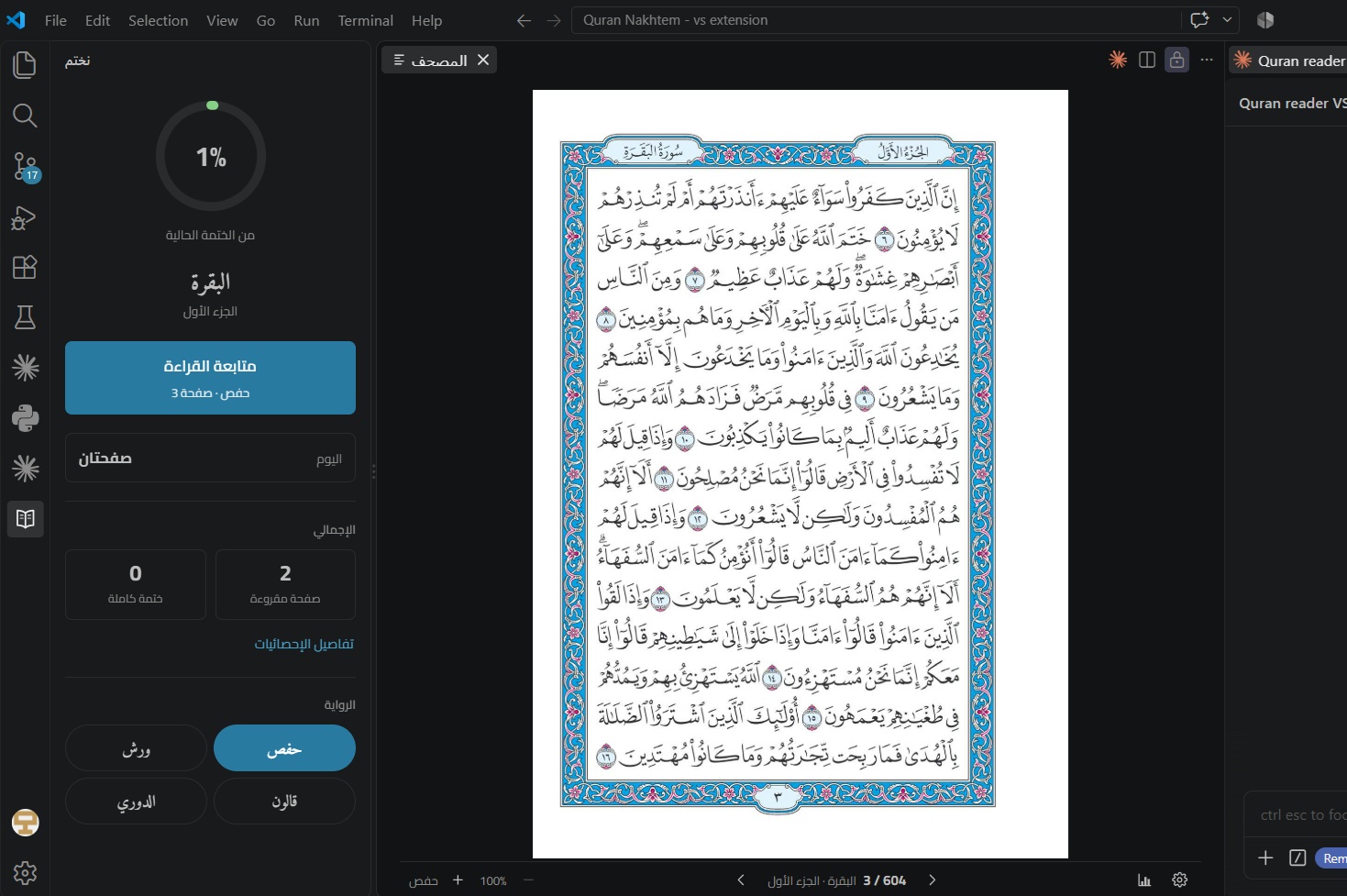Viewport: 1347px width, 896px height.
Task: Toggle the editor group lock icon
Action: click(x=1176, y=60)
